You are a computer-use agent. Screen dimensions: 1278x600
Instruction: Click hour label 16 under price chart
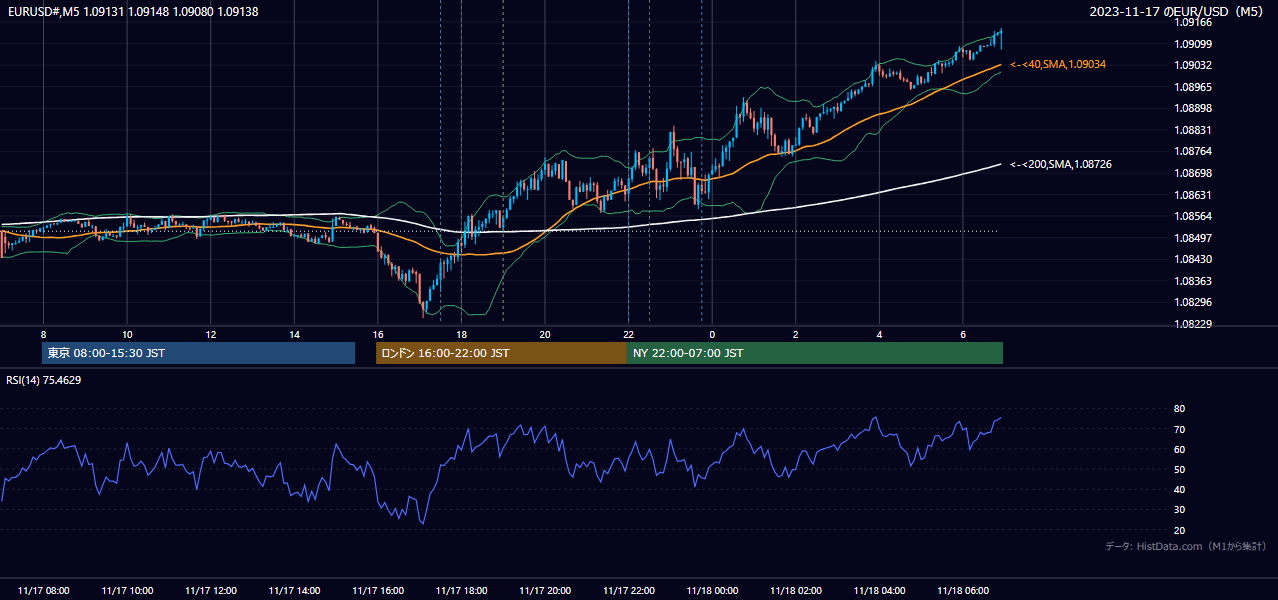(x=377, y=335)
